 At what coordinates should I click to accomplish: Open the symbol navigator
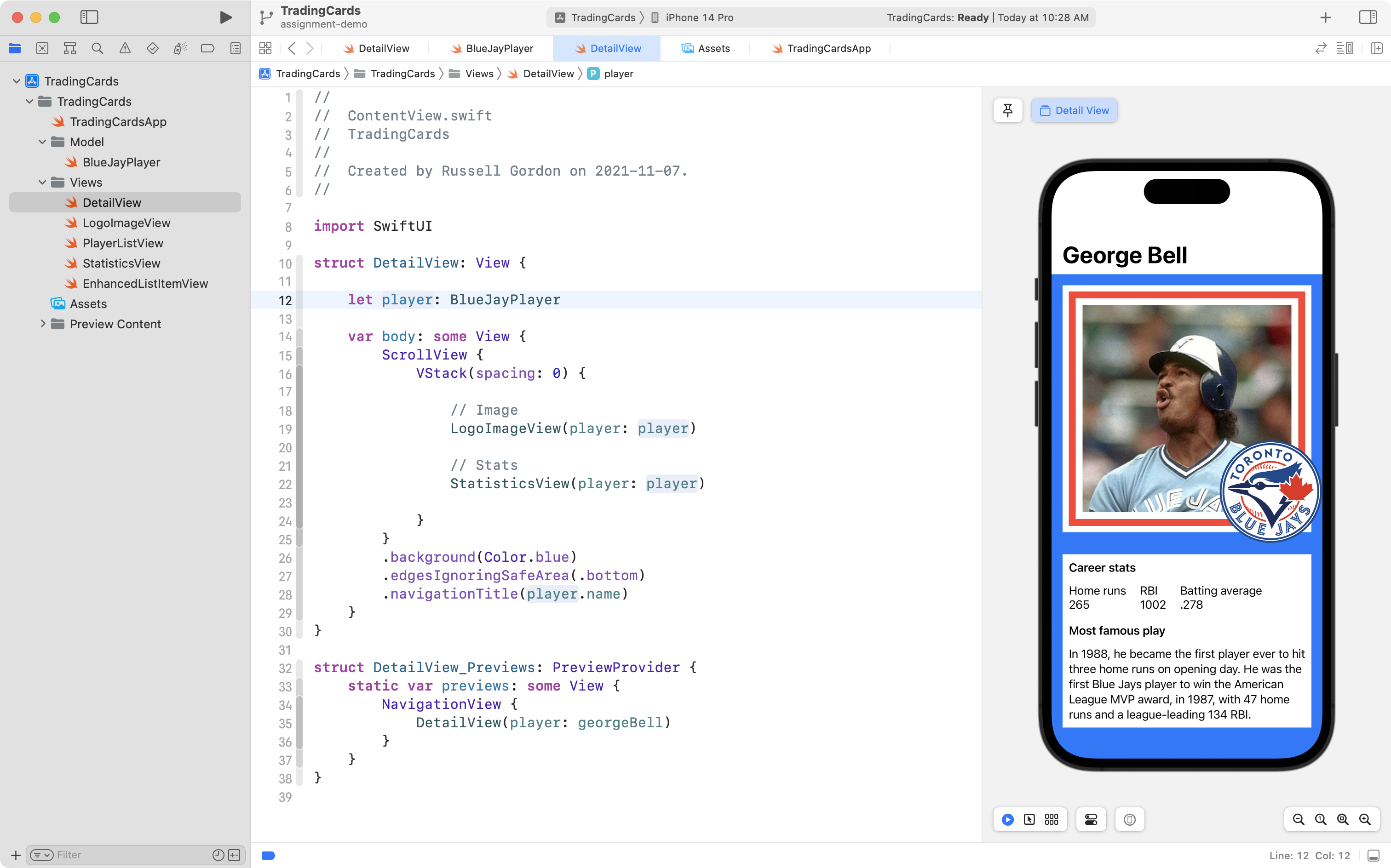coord(69,48)
